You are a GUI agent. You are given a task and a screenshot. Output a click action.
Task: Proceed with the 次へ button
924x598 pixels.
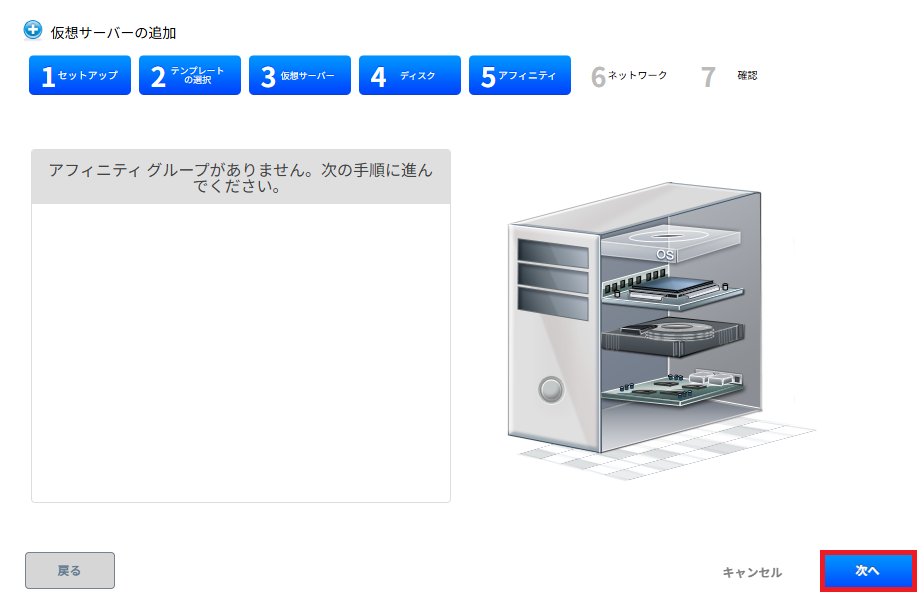click(868, 571)
